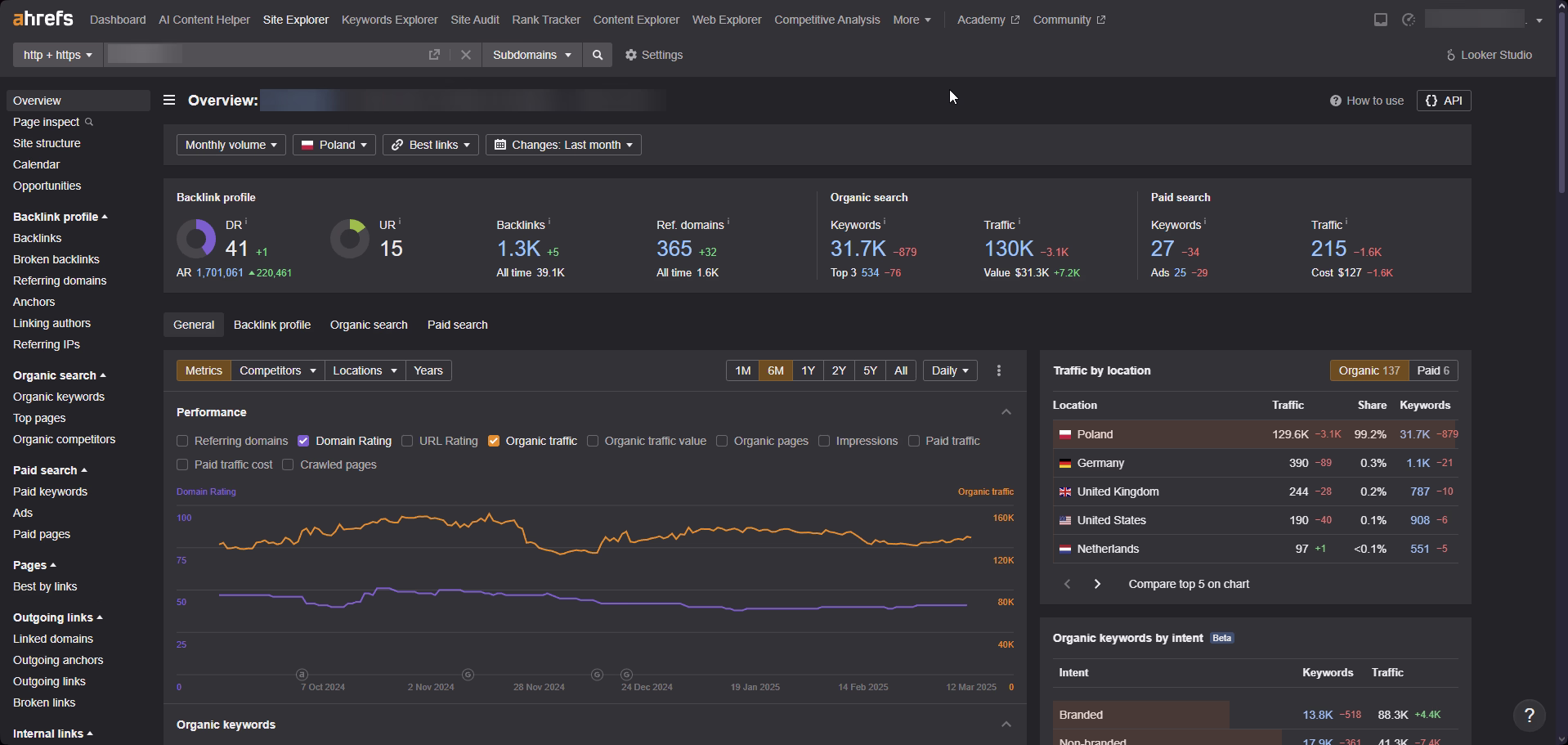Switch to the Backlink profile tab

271,325
